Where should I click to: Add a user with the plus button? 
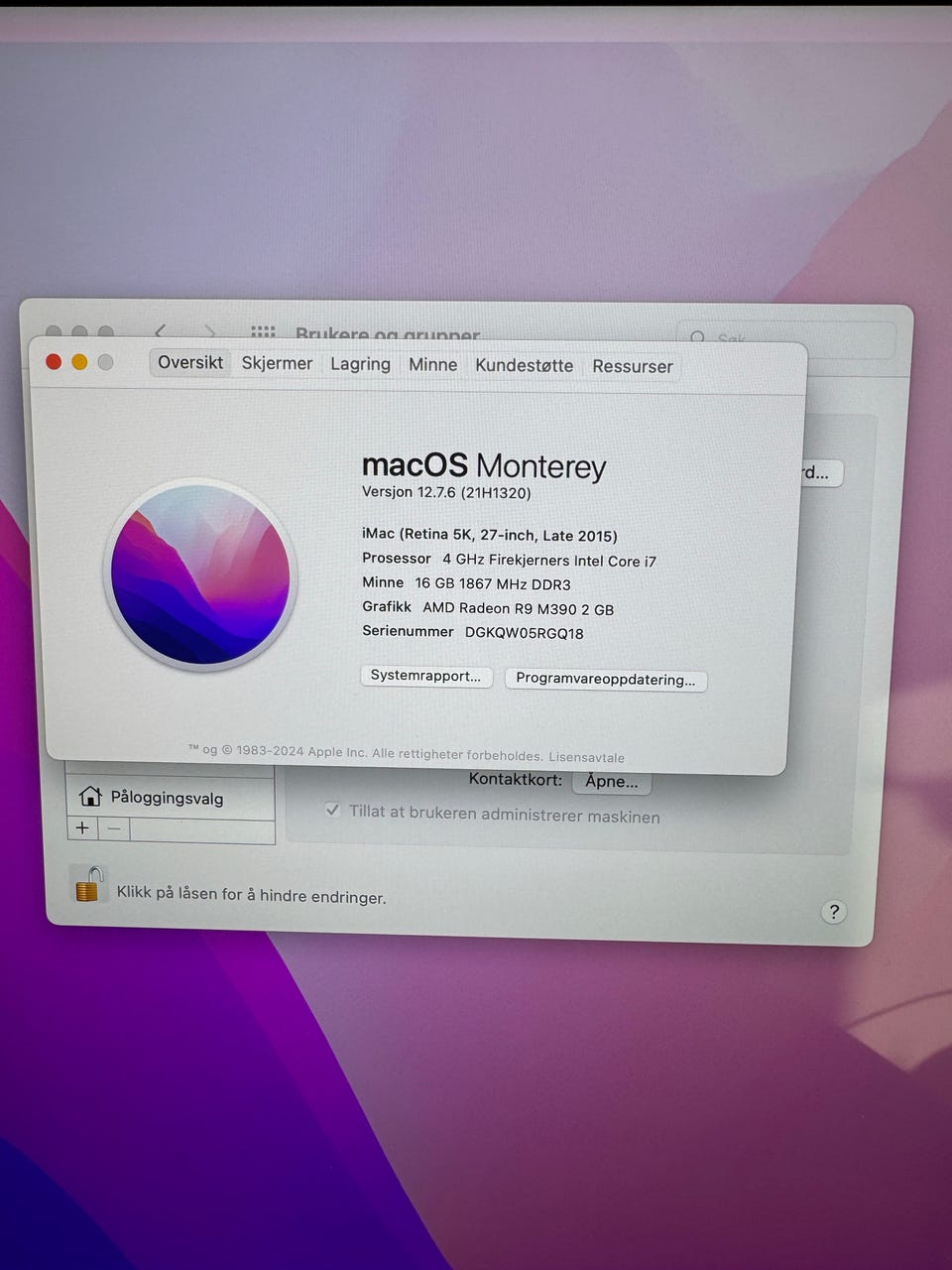coord(82,827)
